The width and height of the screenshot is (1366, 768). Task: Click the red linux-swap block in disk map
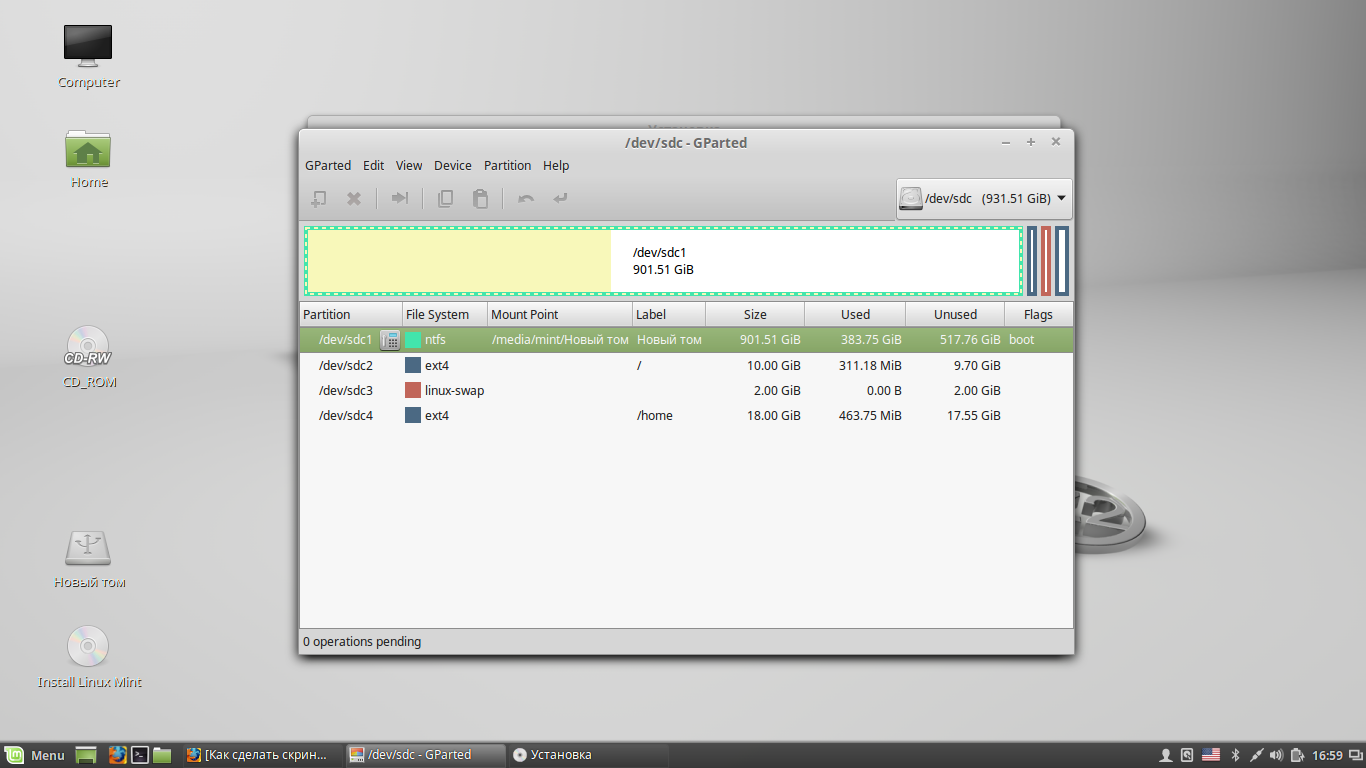tap(1046, 261)
